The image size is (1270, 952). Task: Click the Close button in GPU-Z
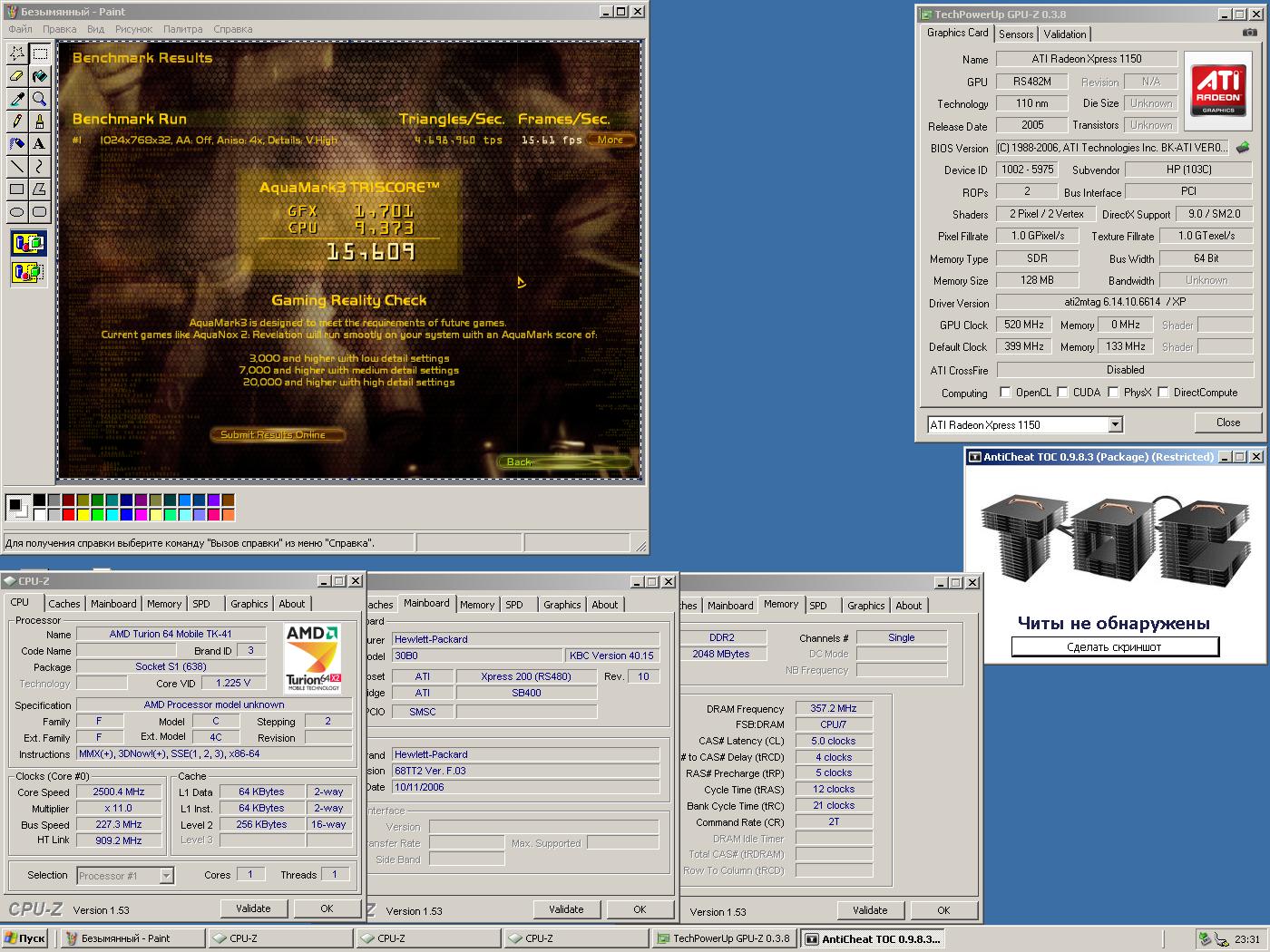click(1228, 423)
